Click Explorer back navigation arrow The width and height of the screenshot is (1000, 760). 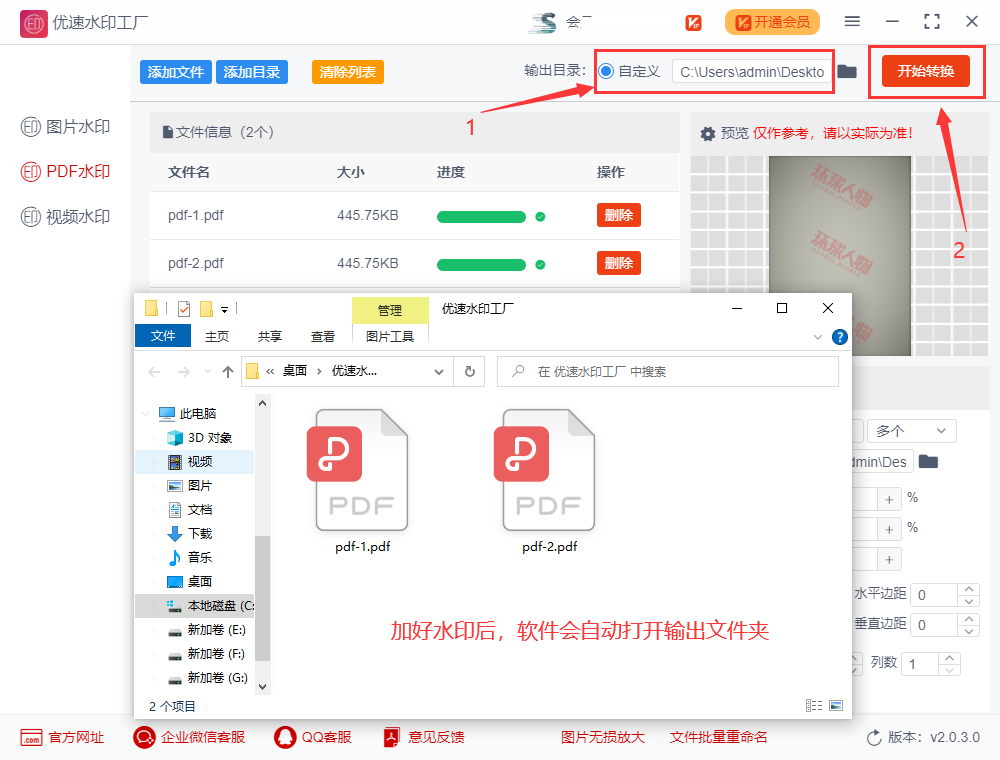(154, 372)
